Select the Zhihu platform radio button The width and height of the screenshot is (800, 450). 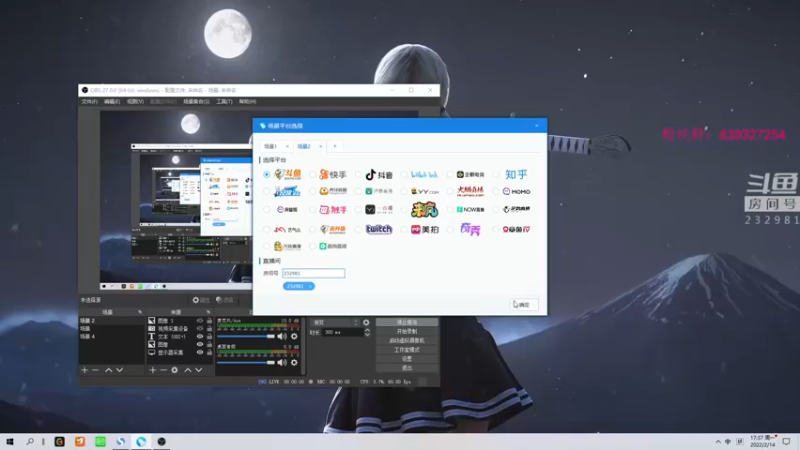click(x=496, y=174)
